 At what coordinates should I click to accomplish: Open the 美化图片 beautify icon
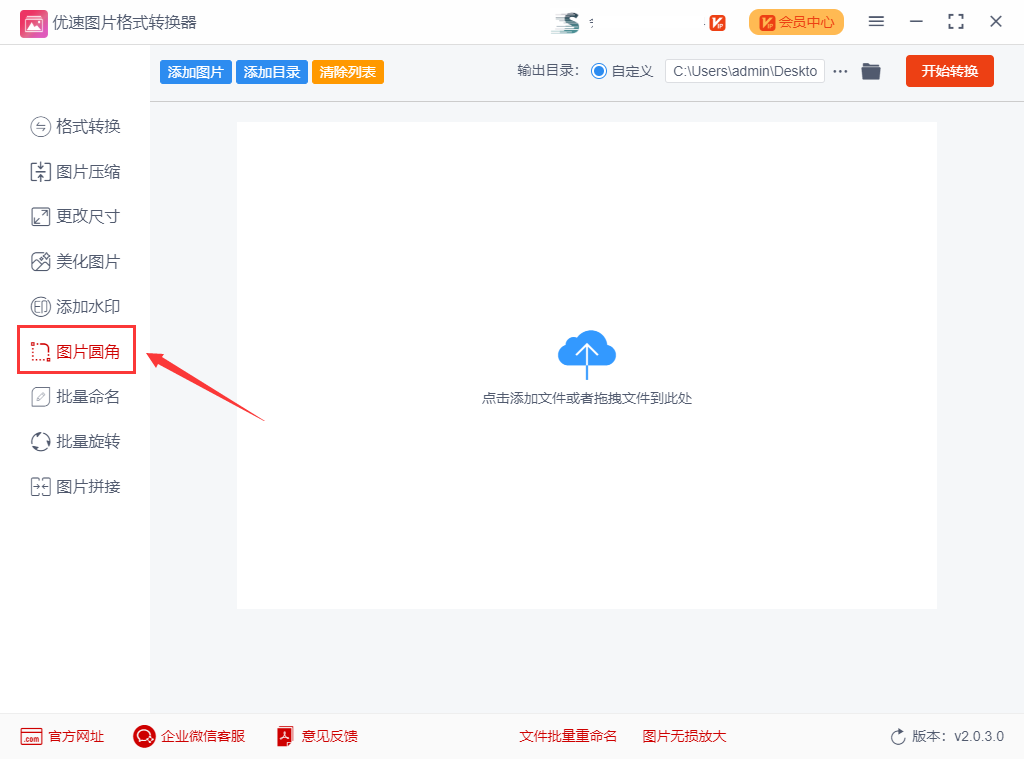pyautogui.click(x=40, y=262)
